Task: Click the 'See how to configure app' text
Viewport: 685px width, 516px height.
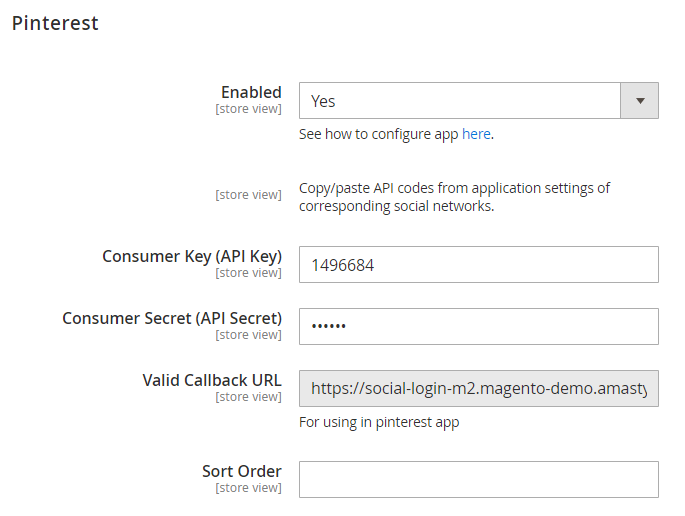Action: (x=378, y=134)
